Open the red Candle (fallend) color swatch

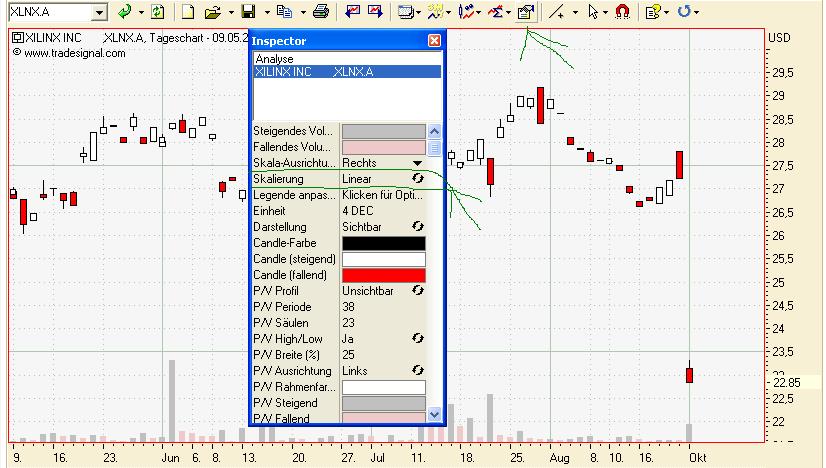[384, 275]
